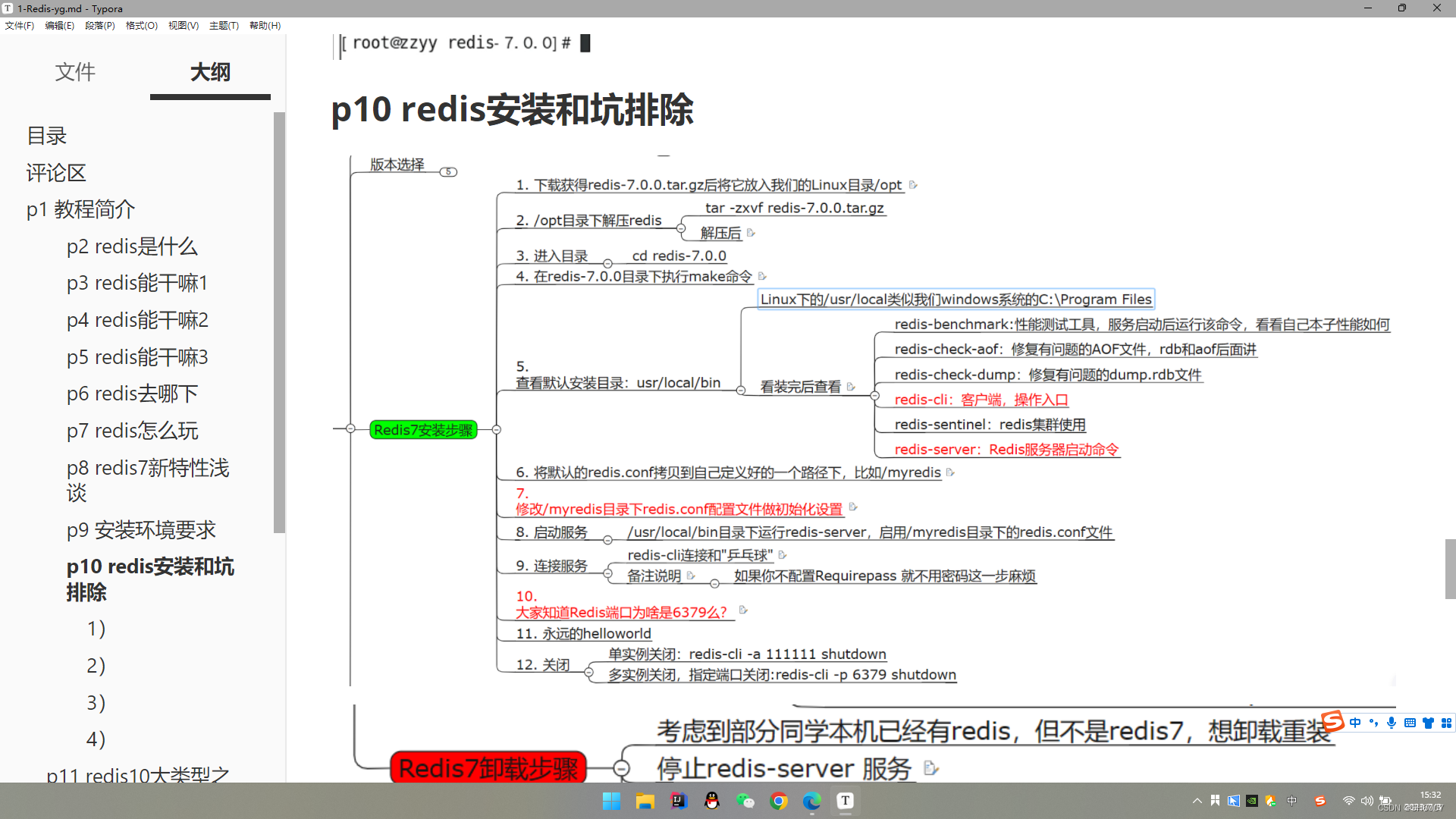1456x819 pixels.
Task: Open the 视图(V) menu
Action: click(x=184, y=25)
